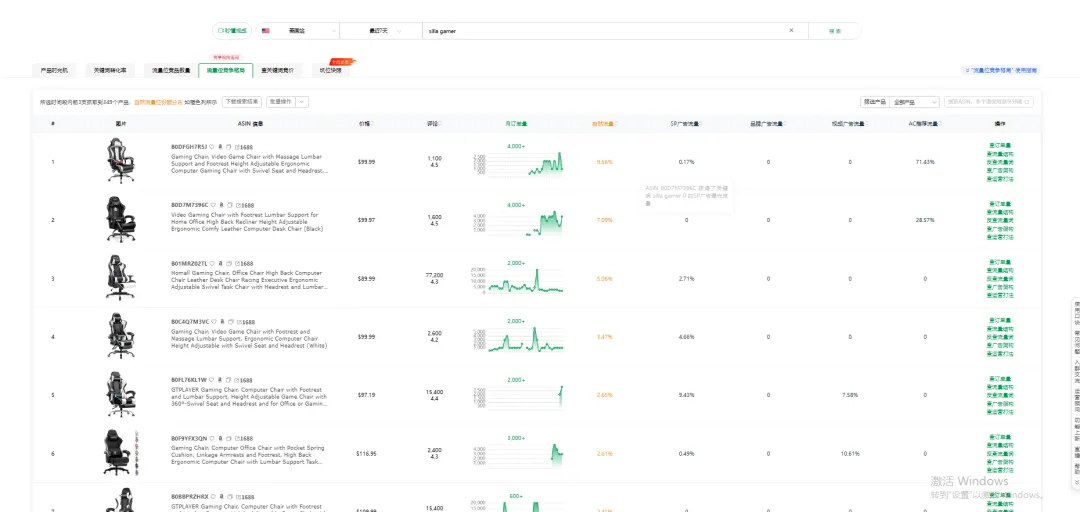Screen dimensions: 1080x512
Task: Sort the table by the price column
Action: tap(364, 124)
